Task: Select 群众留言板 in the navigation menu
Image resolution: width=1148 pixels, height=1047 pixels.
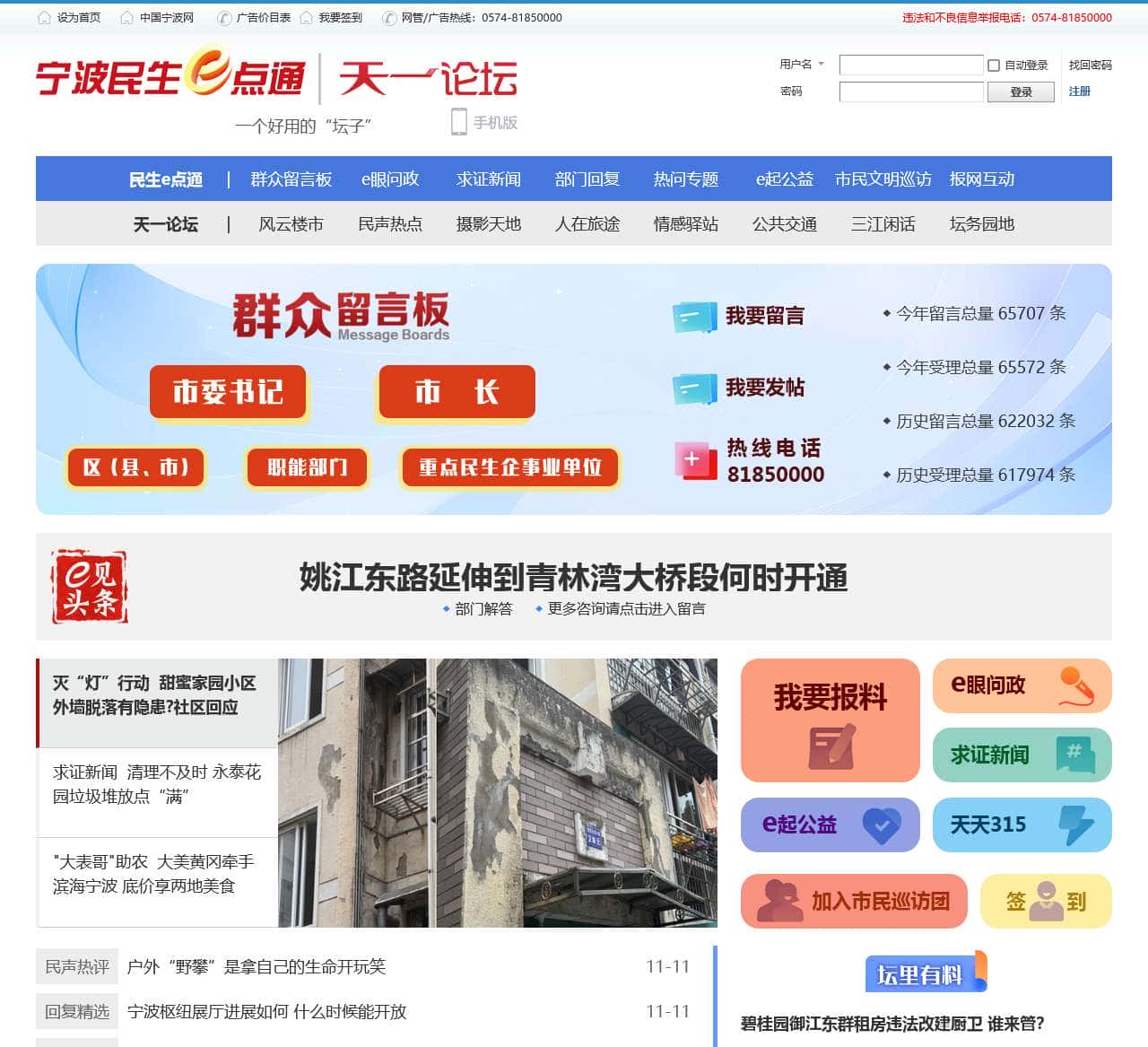Action: coord(291,179)
